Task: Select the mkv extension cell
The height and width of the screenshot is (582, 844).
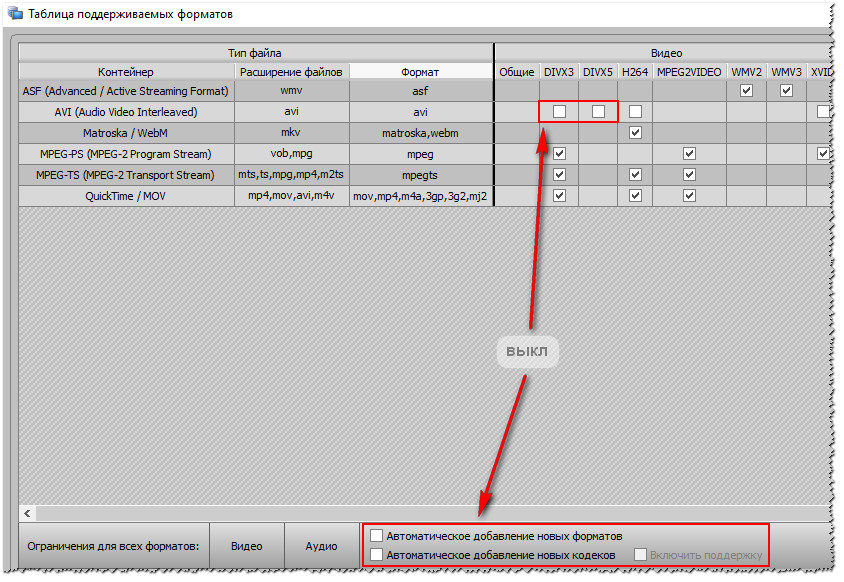Action: click(291, 133)
